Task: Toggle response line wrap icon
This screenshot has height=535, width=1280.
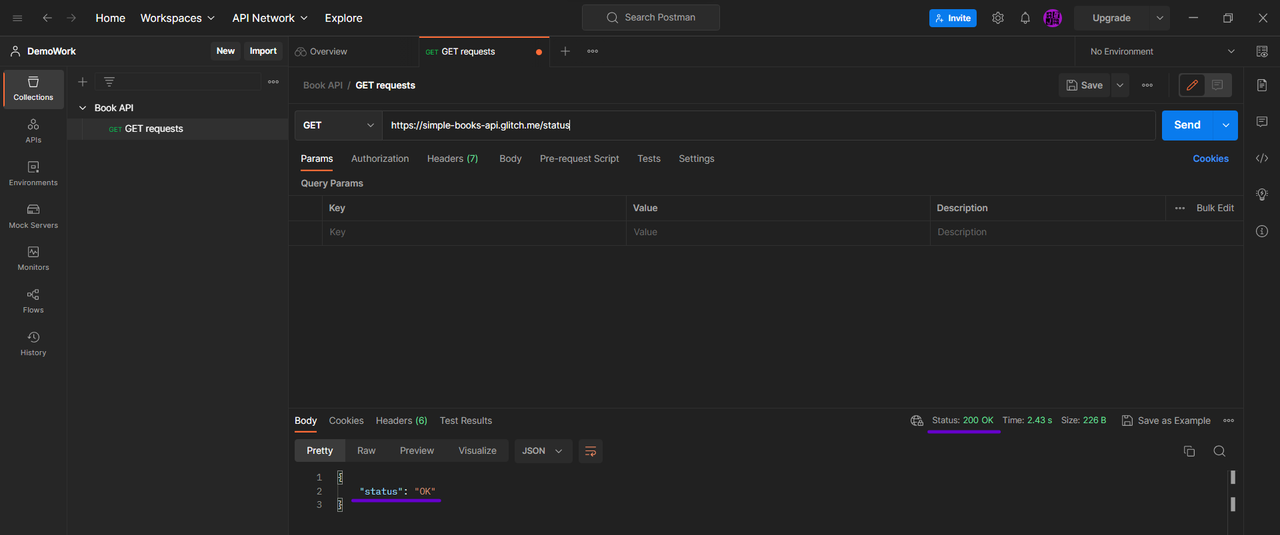Action: [590, 451]
